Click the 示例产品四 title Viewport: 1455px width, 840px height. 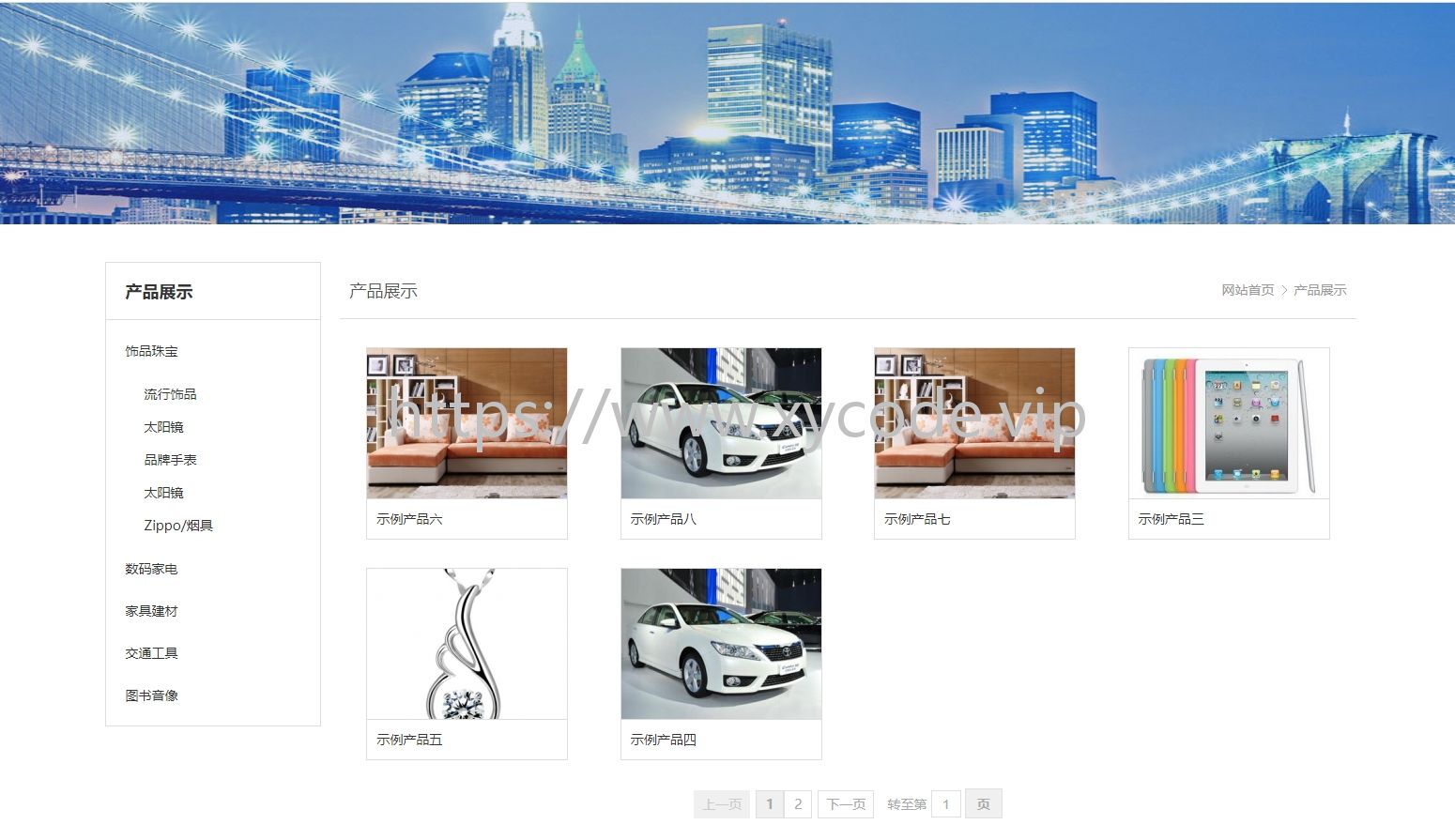pyautogui.click(x=664, y=740)
